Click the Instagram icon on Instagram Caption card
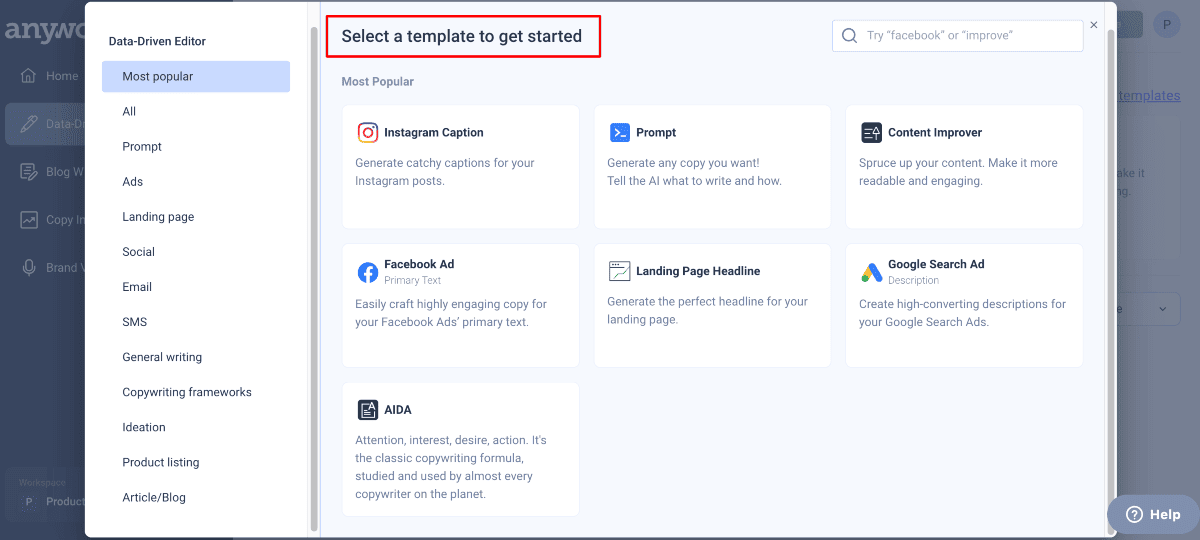This screenshot has width=1200, height=540. (368, 133)
